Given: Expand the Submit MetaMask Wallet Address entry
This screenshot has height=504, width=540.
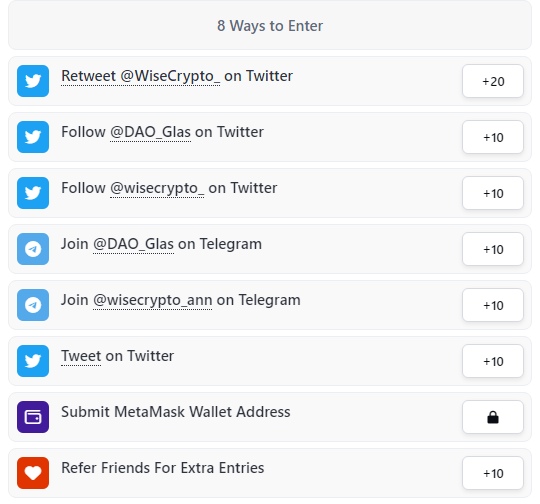Looking at the screenshot, I should (x=270, y=417).
